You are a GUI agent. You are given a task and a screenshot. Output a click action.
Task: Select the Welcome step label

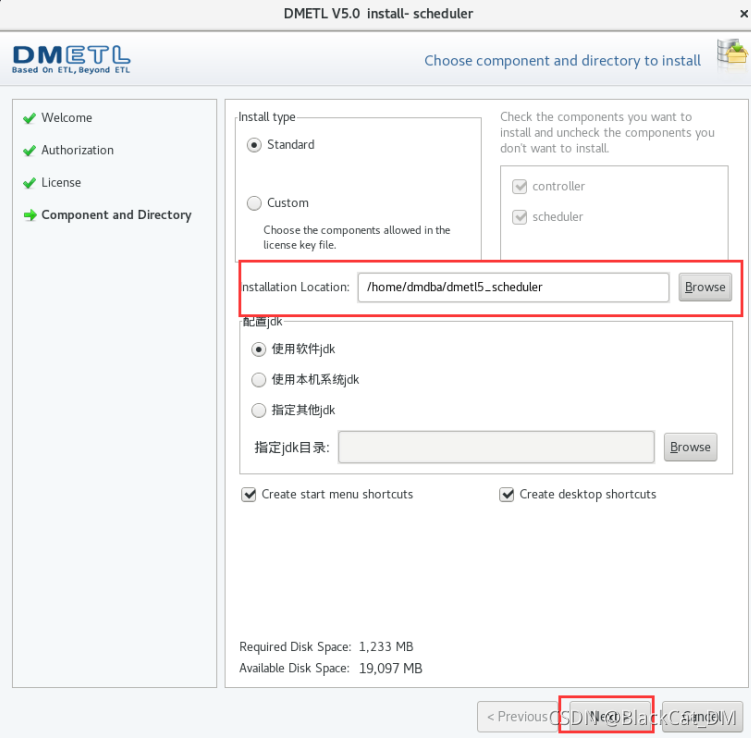67,118
